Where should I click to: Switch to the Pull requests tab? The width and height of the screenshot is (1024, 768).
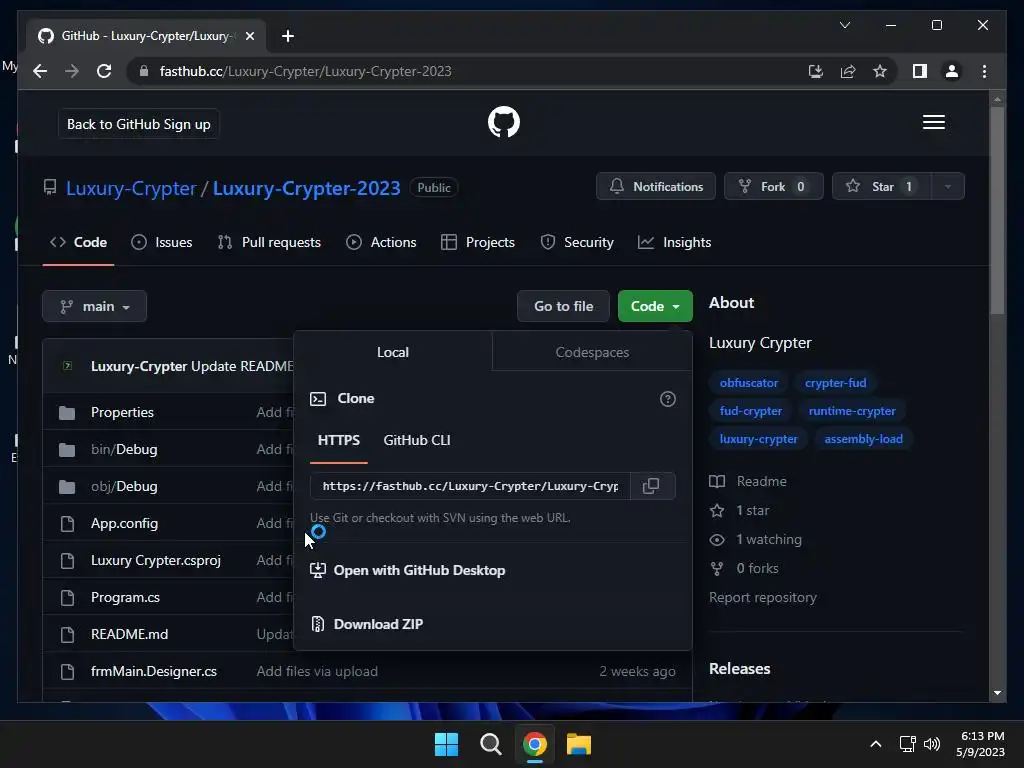click(269, 242)
